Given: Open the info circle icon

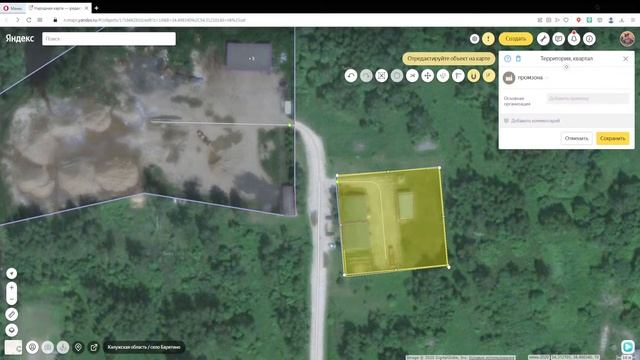Looking at the screenshot, I should 589,39.
